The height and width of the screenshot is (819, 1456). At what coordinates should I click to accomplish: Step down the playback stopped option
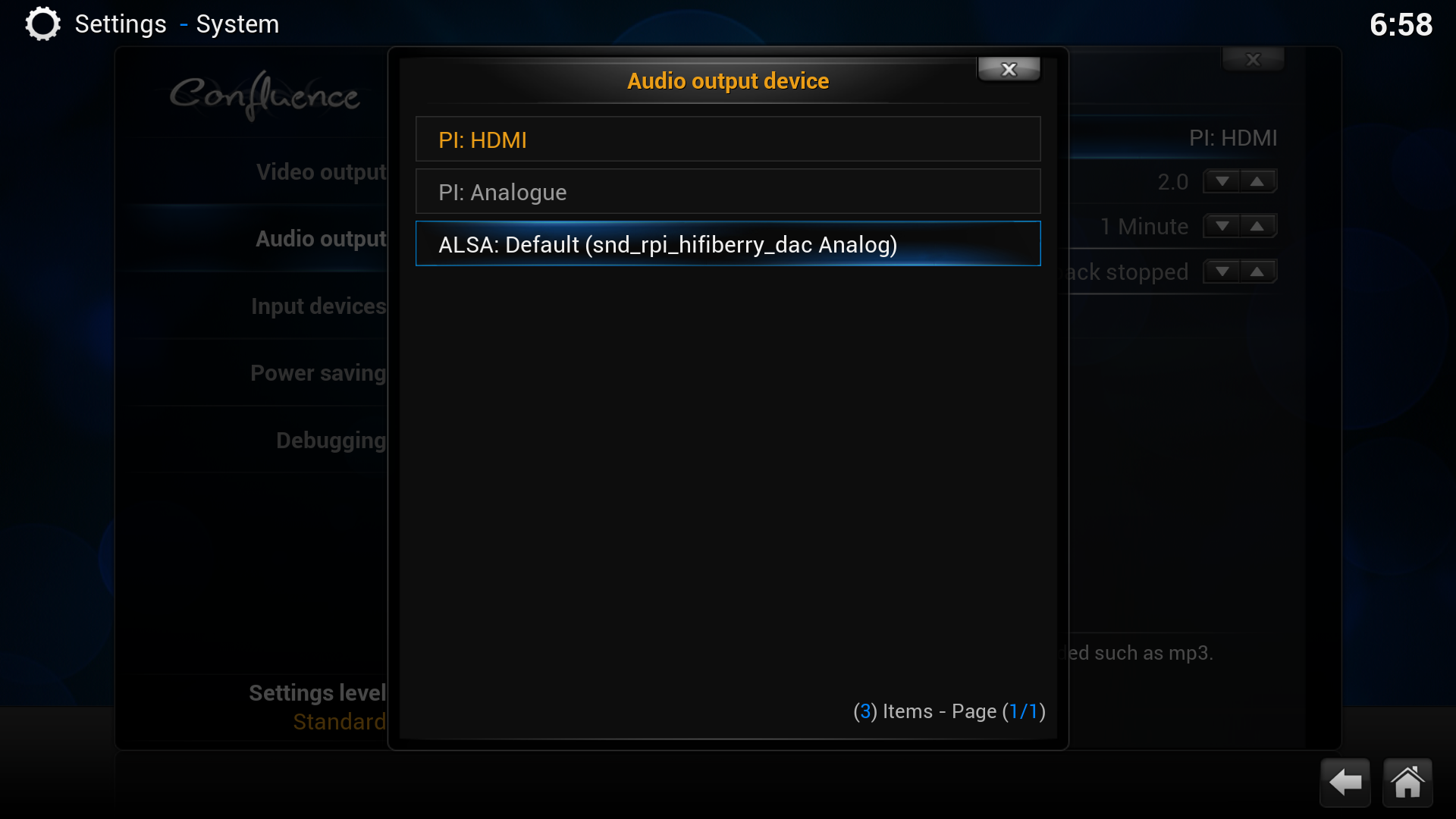tap(1222, 271)
